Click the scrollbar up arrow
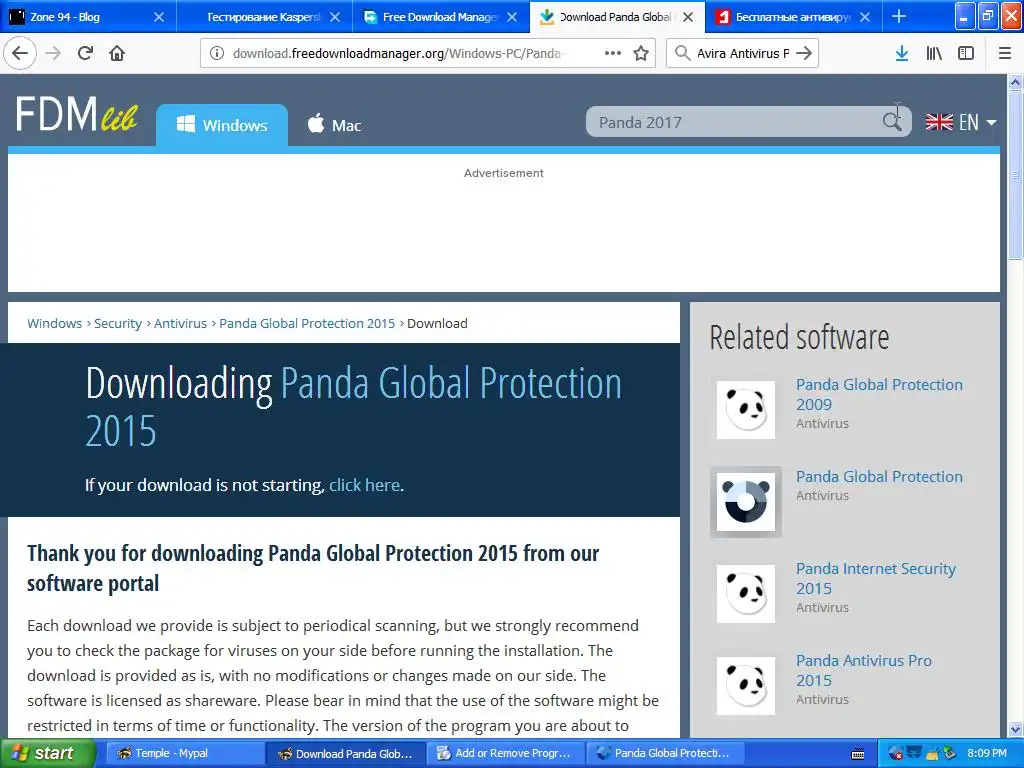The width and height of the screenshot is (1024, 768). 1016,82
